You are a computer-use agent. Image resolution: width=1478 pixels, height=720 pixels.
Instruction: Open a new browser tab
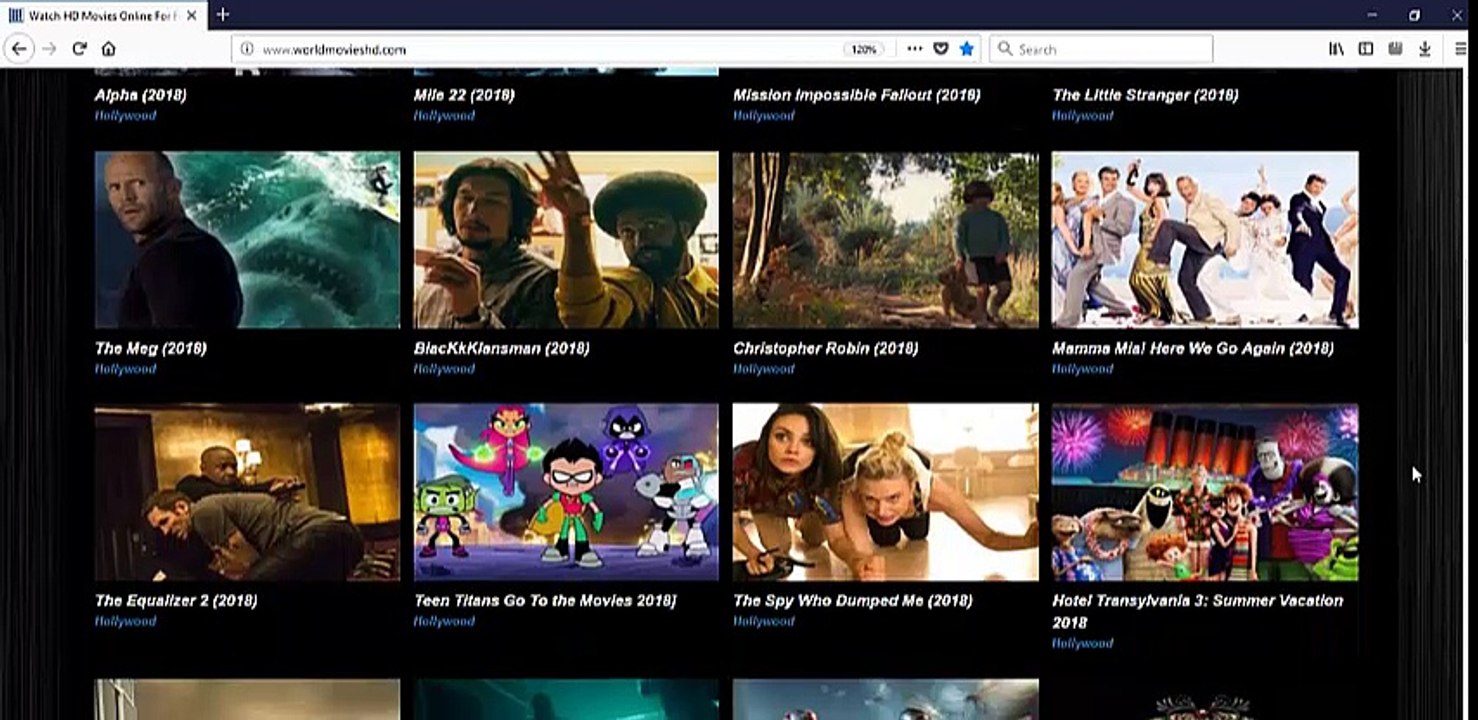point(223,15)
